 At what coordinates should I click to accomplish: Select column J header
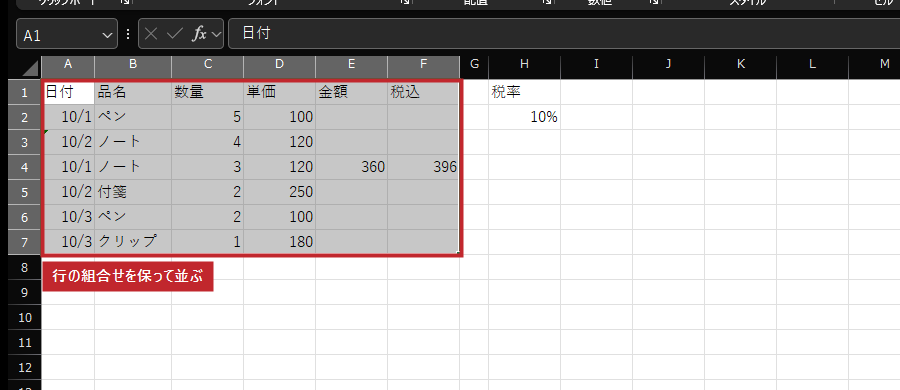[x=669, y=65]
